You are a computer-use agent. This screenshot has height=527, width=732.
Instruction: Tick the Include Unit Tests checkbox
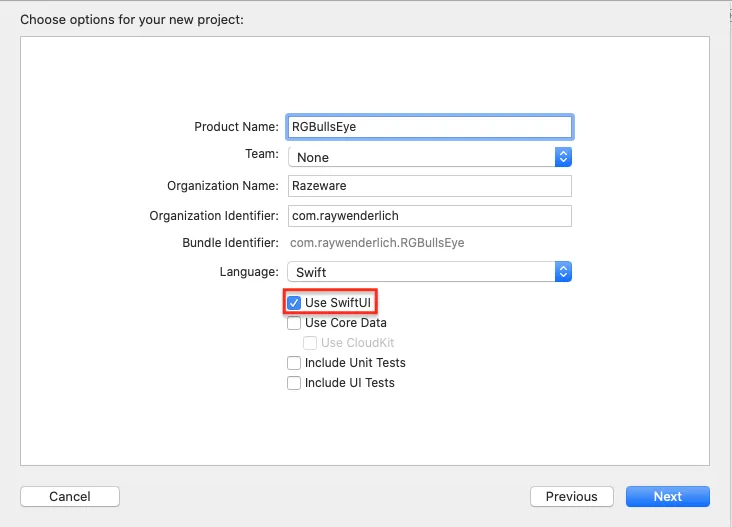coord(294,363)
